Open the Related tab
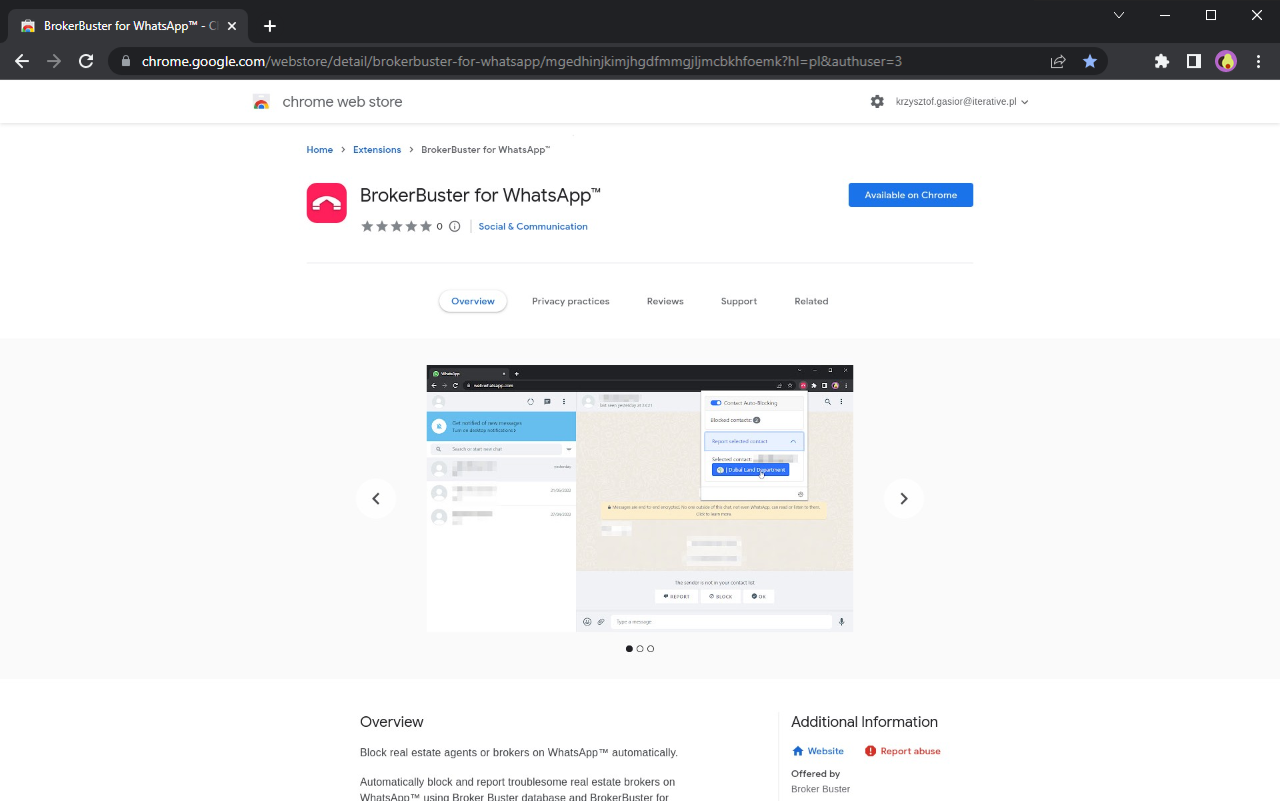The image size is (1280, 801). [811, 301]
